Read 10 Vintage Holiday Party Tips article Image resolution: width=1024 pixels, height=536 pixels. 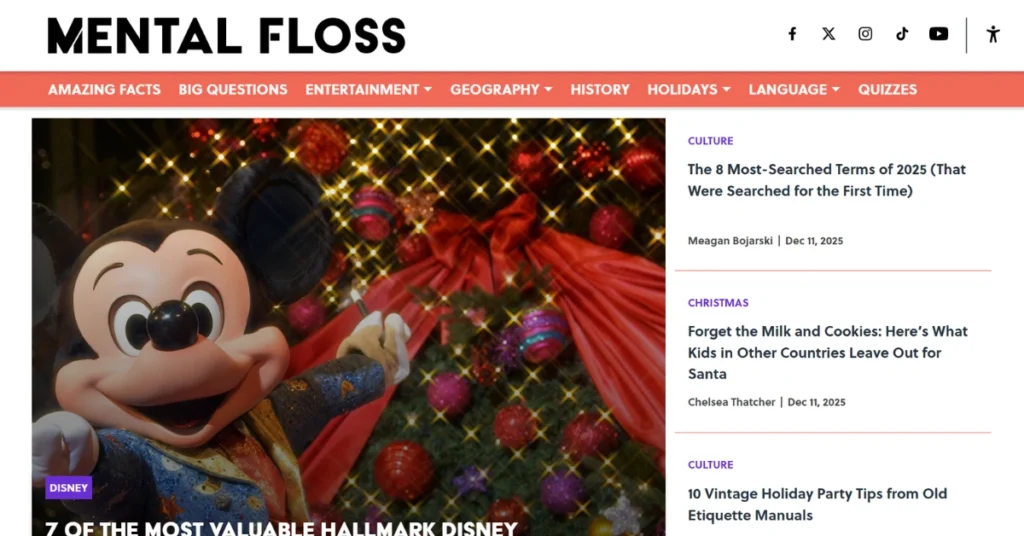click(818, 505)
